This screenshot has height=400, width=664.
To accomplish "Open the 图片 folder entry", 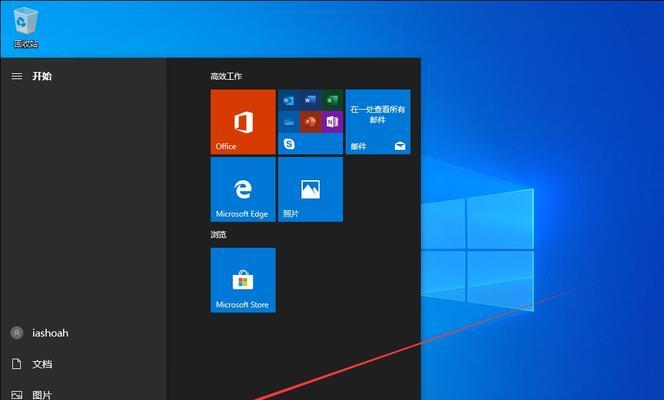I will 42,395.
